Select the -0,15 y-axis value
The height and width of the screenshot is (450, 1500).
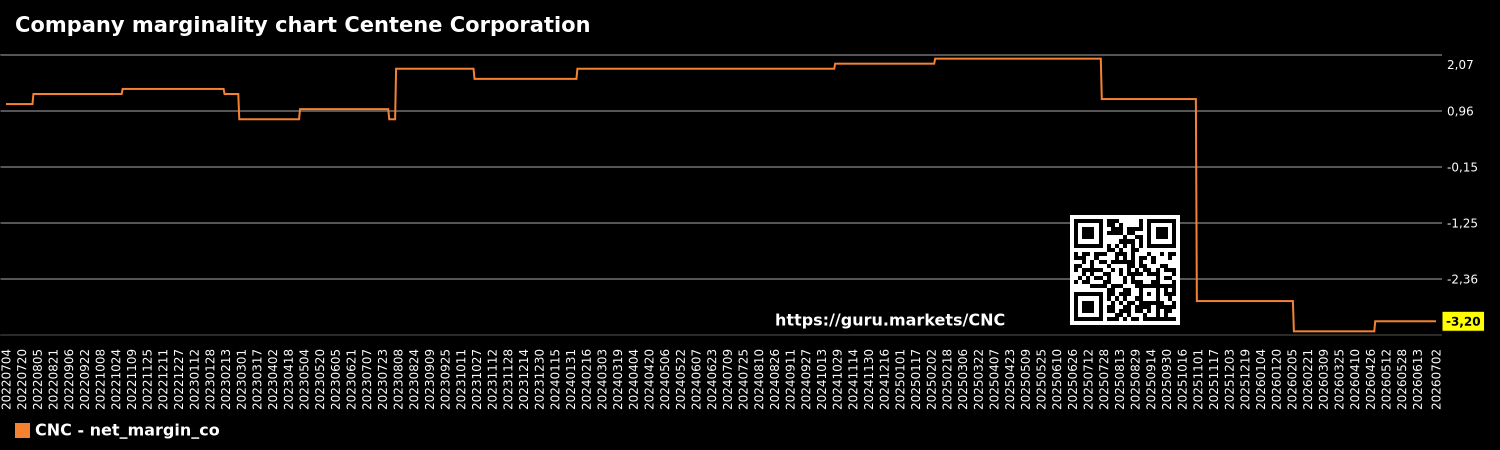tap(1462, 167)
